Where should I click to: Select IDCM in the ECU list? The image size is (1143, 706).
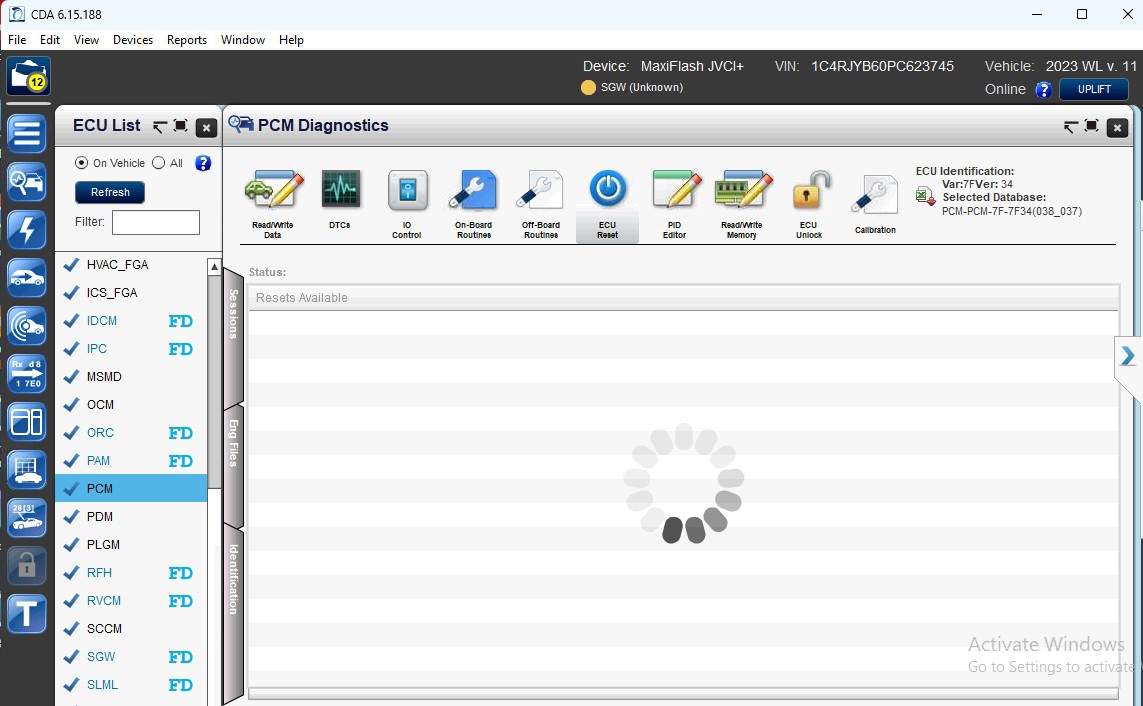131,321
